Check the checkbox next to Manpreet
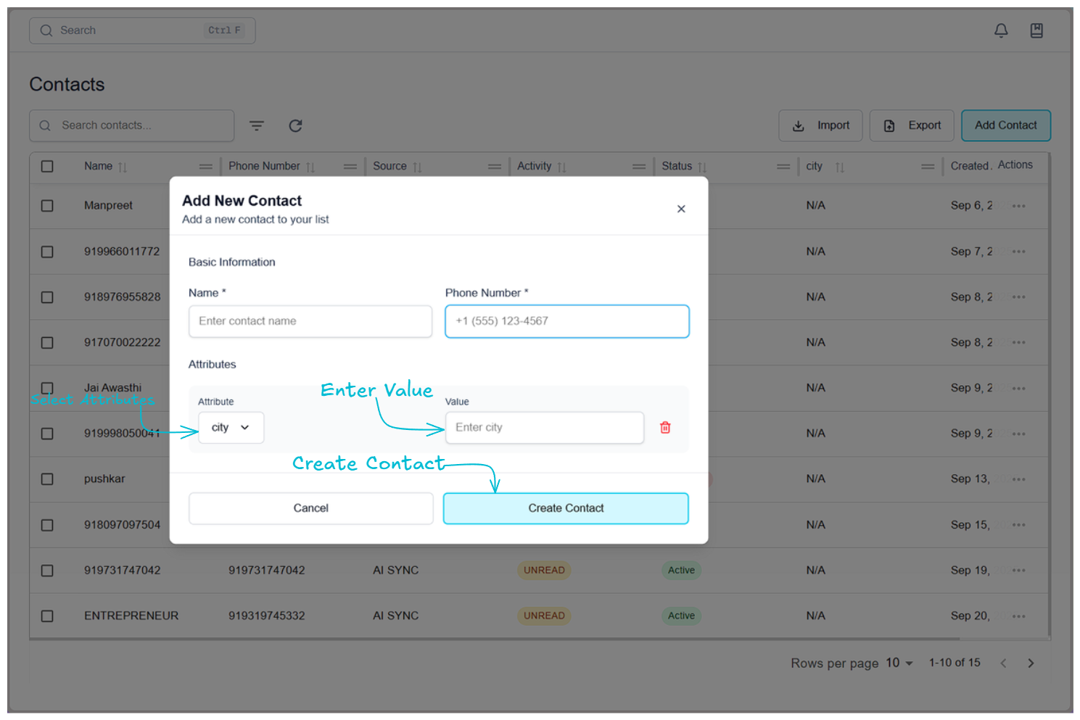The width and height of the screenshot is (1080, 720). (x=47, y=205)
